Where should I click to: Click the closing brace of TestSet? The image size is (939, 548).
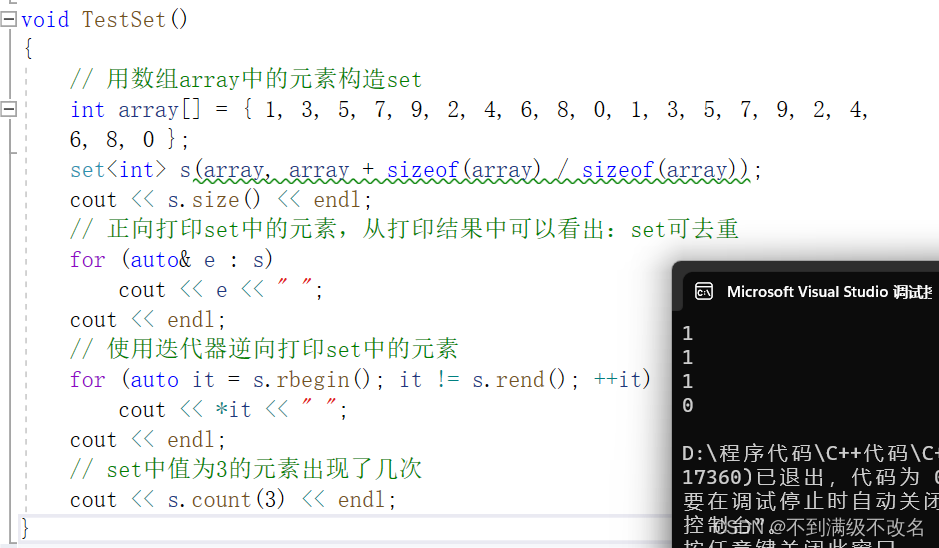(x=25, y=528)
